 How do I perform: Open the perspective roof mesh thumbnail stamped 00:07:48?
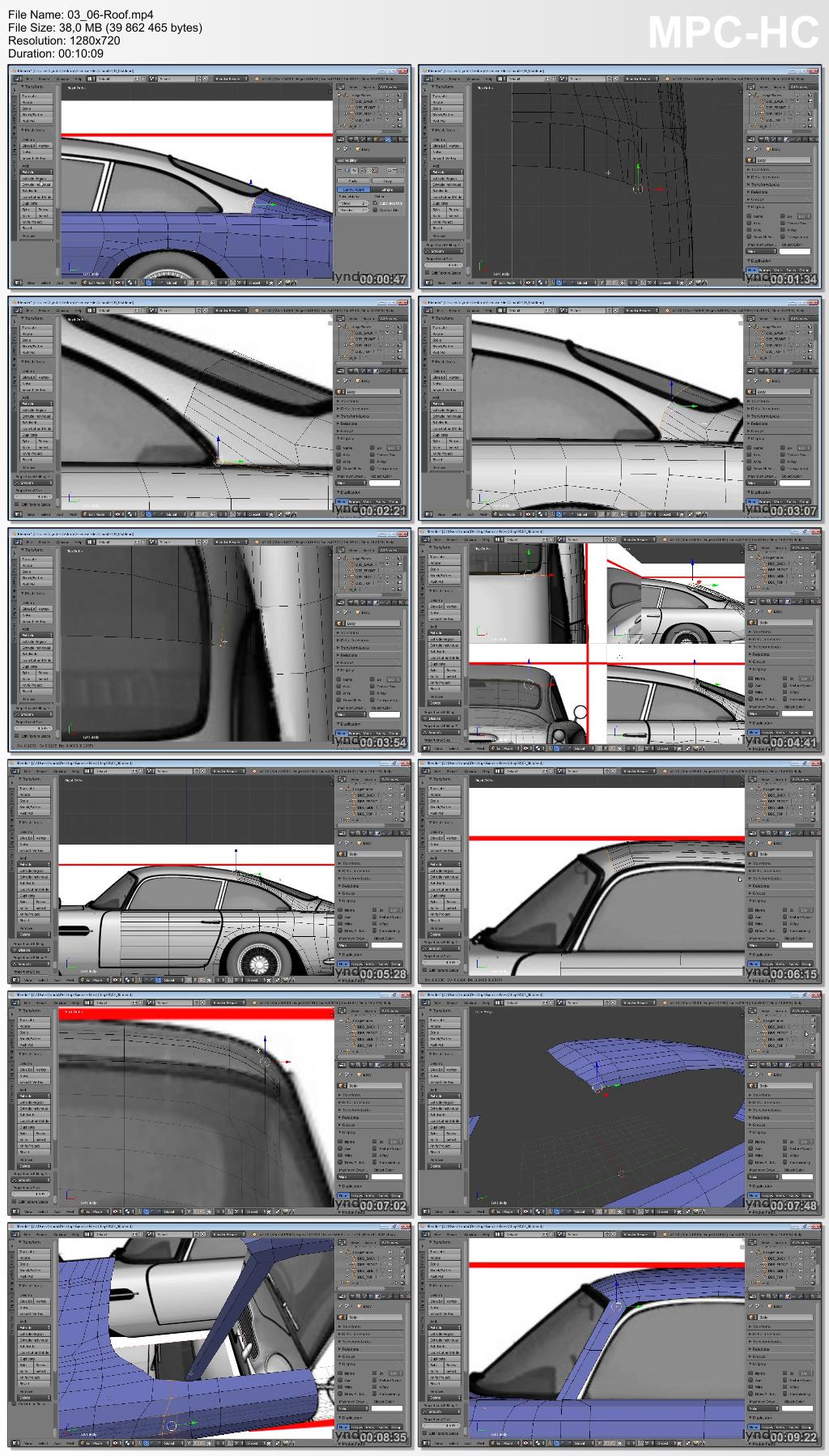[x=620, y=1103]
